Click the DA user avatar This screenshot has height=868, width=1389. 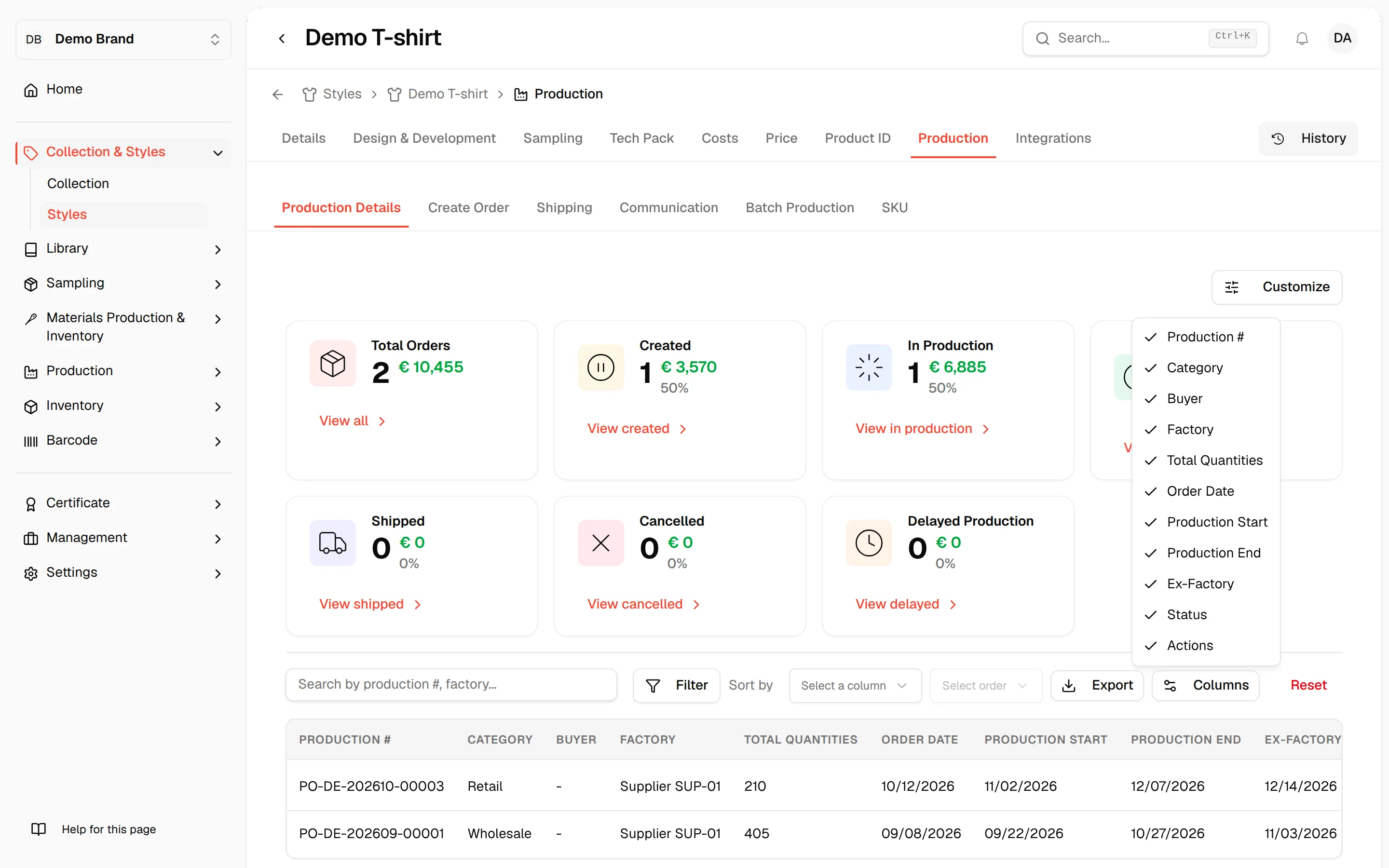1342,39
